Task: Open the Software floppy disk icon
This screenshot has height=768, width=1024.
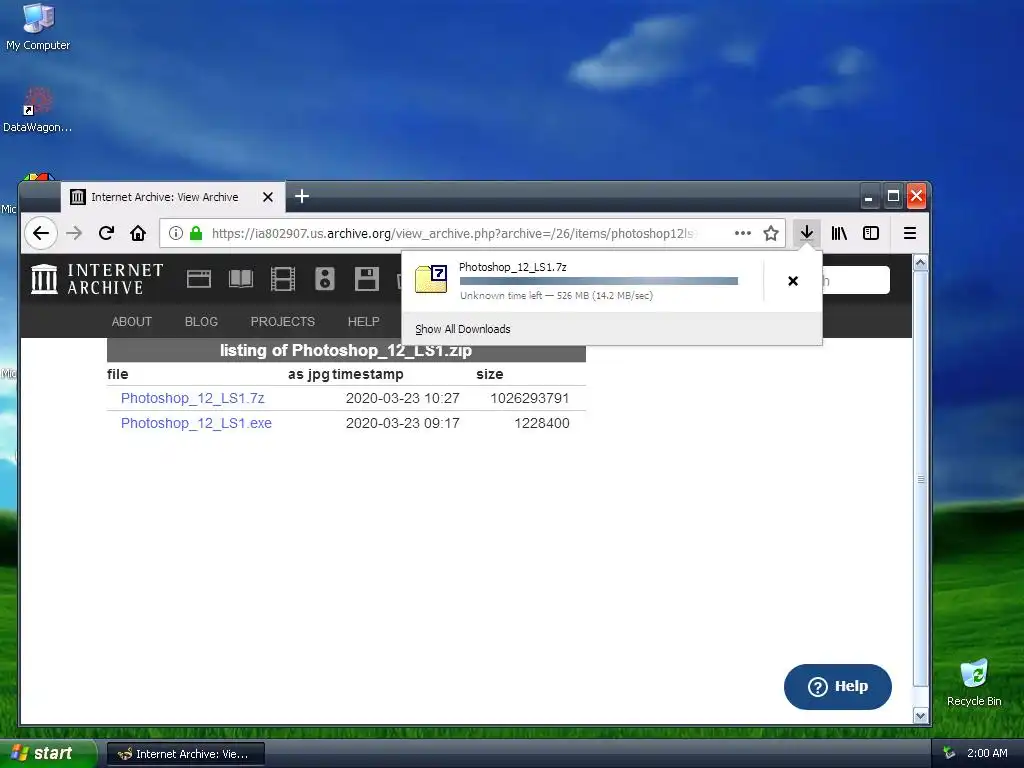Action: click(x=366, y=280)
